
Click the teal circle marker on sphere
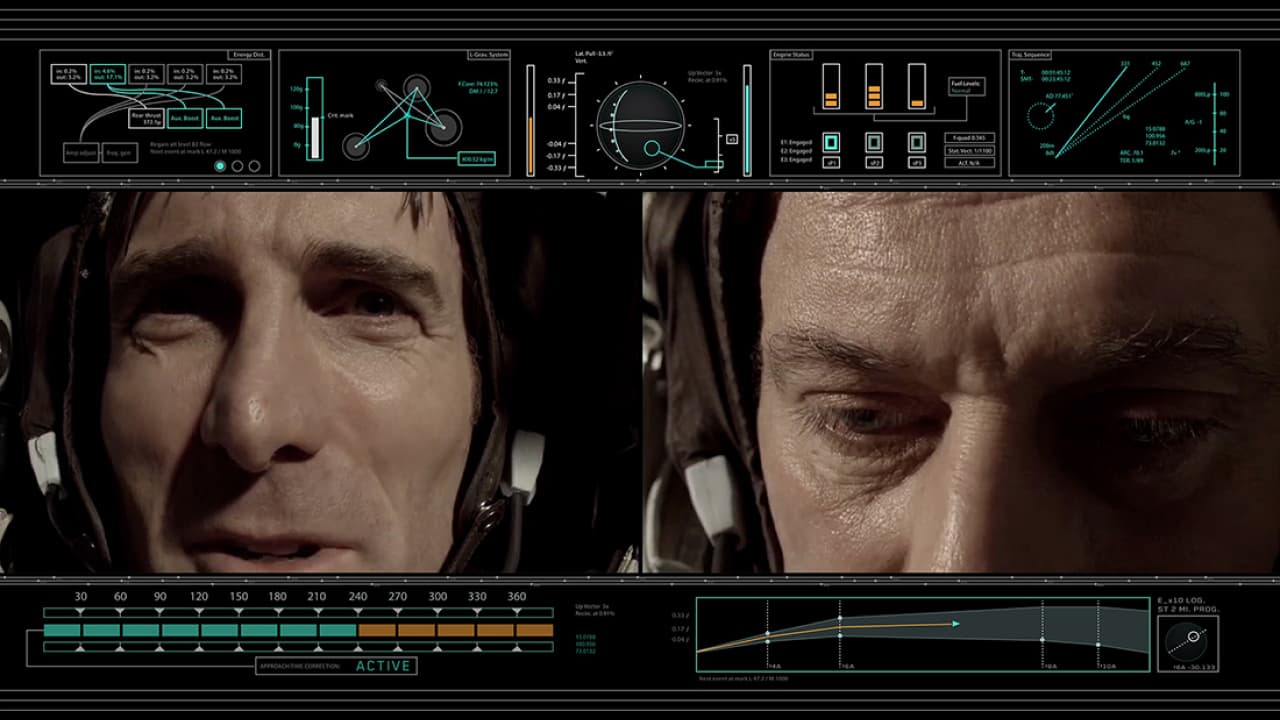coord(652,150)
